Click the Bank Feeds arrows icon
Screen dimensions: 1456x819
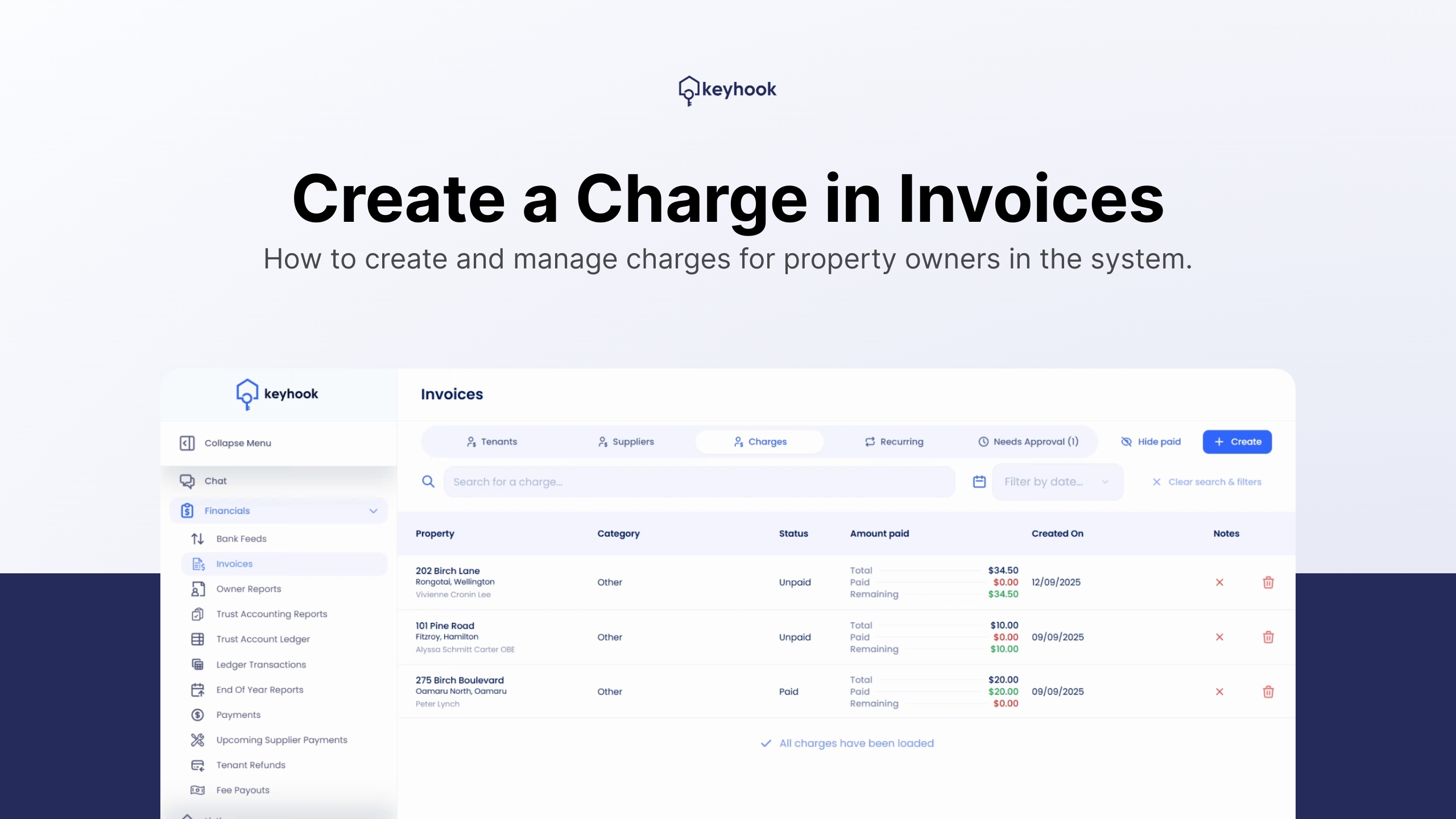(x=197, y=539)
